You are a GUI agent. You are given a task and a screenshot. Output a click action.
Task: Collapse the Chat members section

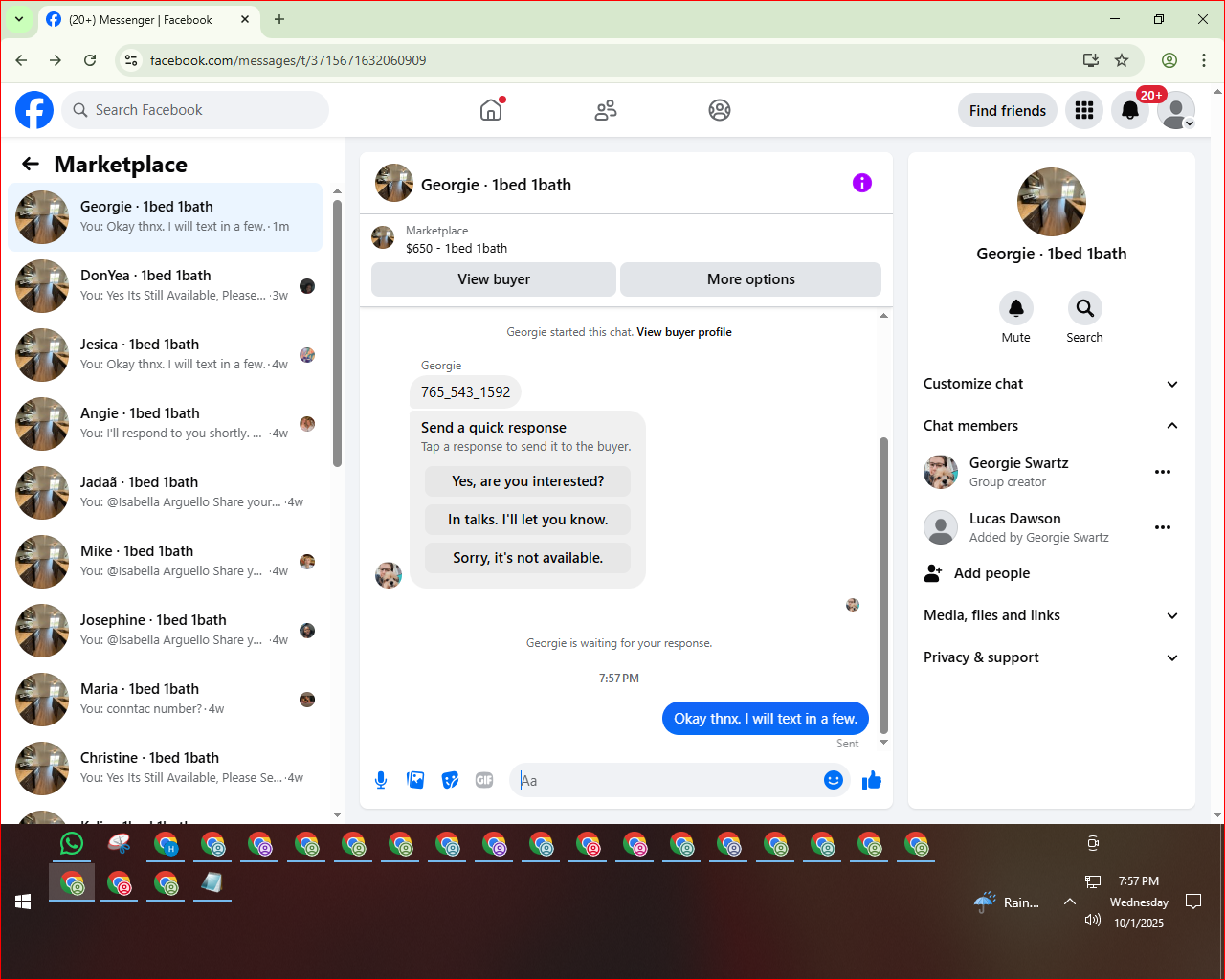point(1052,426)
